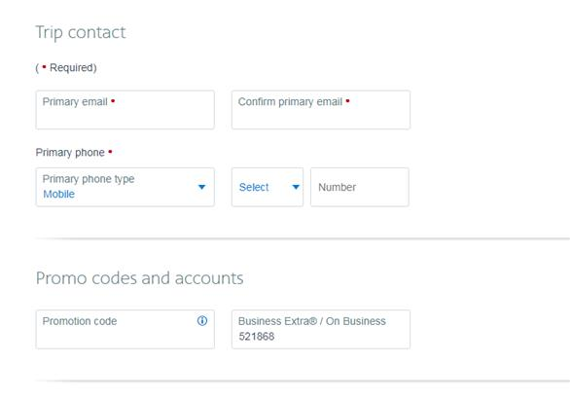Click the Primary email label text
This screenshot has width=571, height=400.
point(75,102)
